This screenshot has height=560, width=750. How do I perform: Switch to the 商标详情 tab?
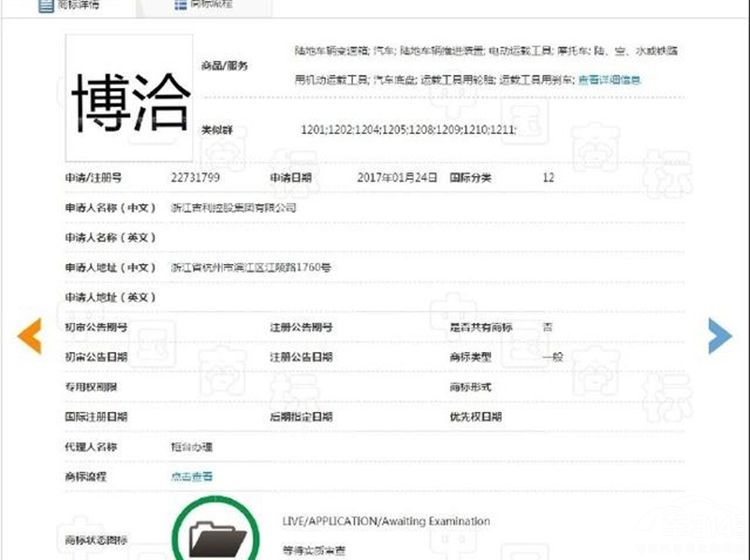tap(78, 5)
